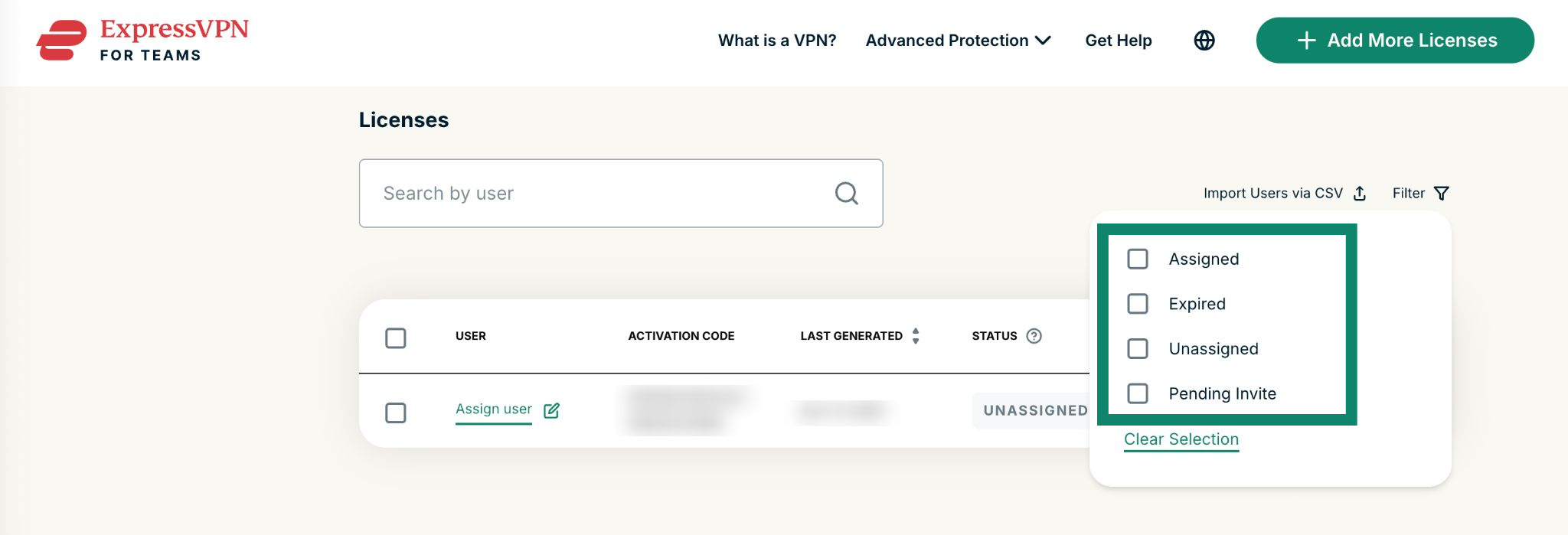1568x535 pixels.
Task: Check the Unassigned filter checkbox
Action: tap(1138, 349)
